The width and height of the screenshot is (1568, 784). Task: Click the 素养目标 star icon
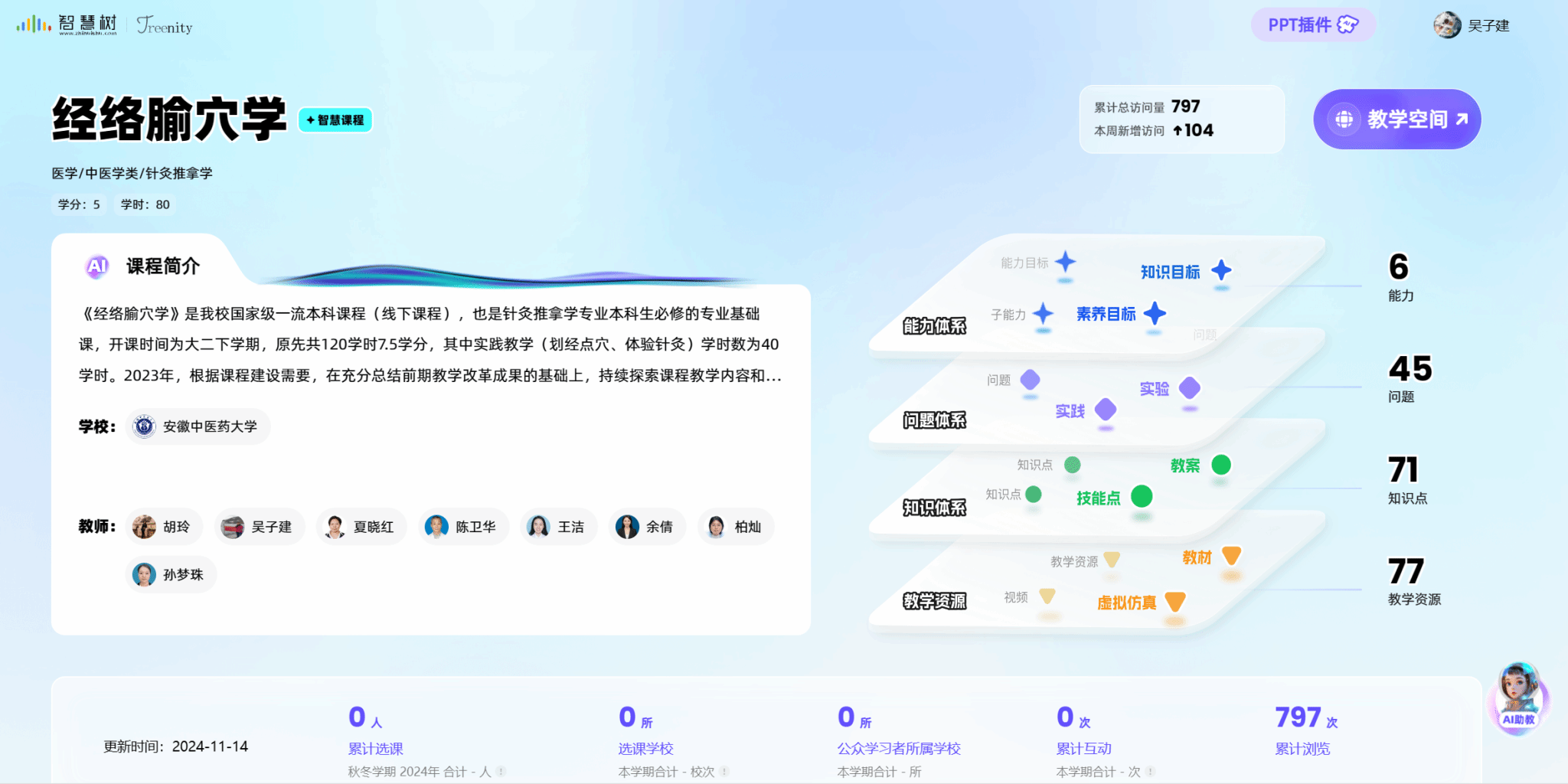tap(1155, 313)
